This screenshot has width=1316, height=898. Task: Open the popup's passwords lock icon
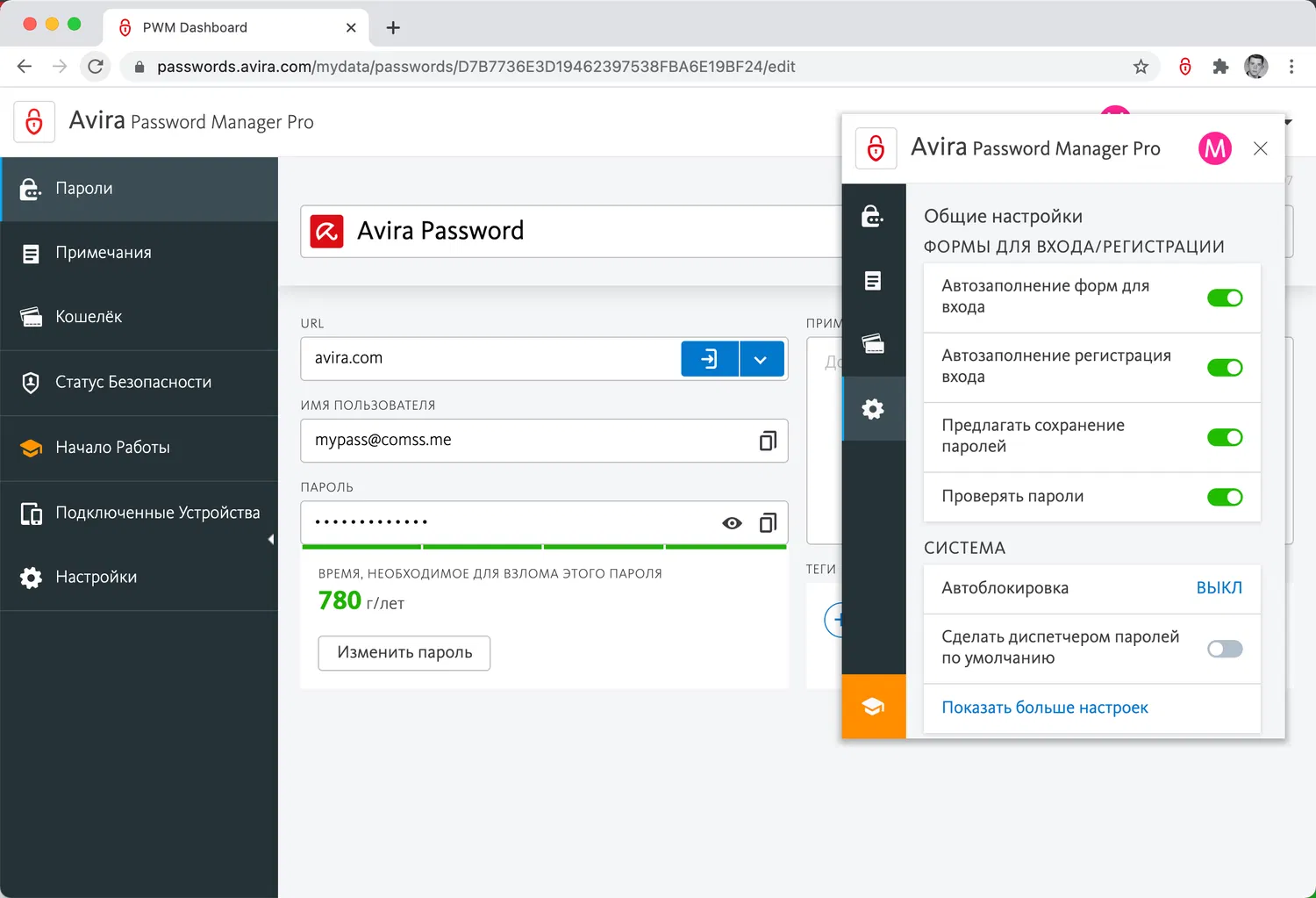tap(873, 216)
